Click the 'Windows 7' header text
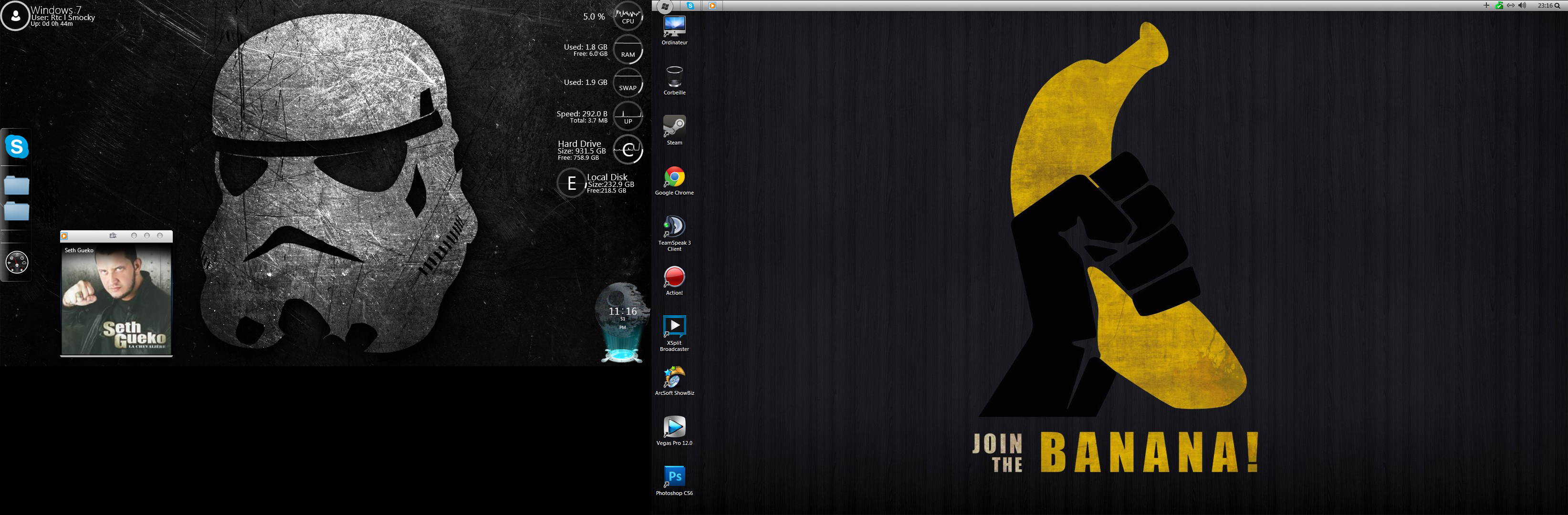1568x515 pixels. pyautogui.click(x=56, y=10)
